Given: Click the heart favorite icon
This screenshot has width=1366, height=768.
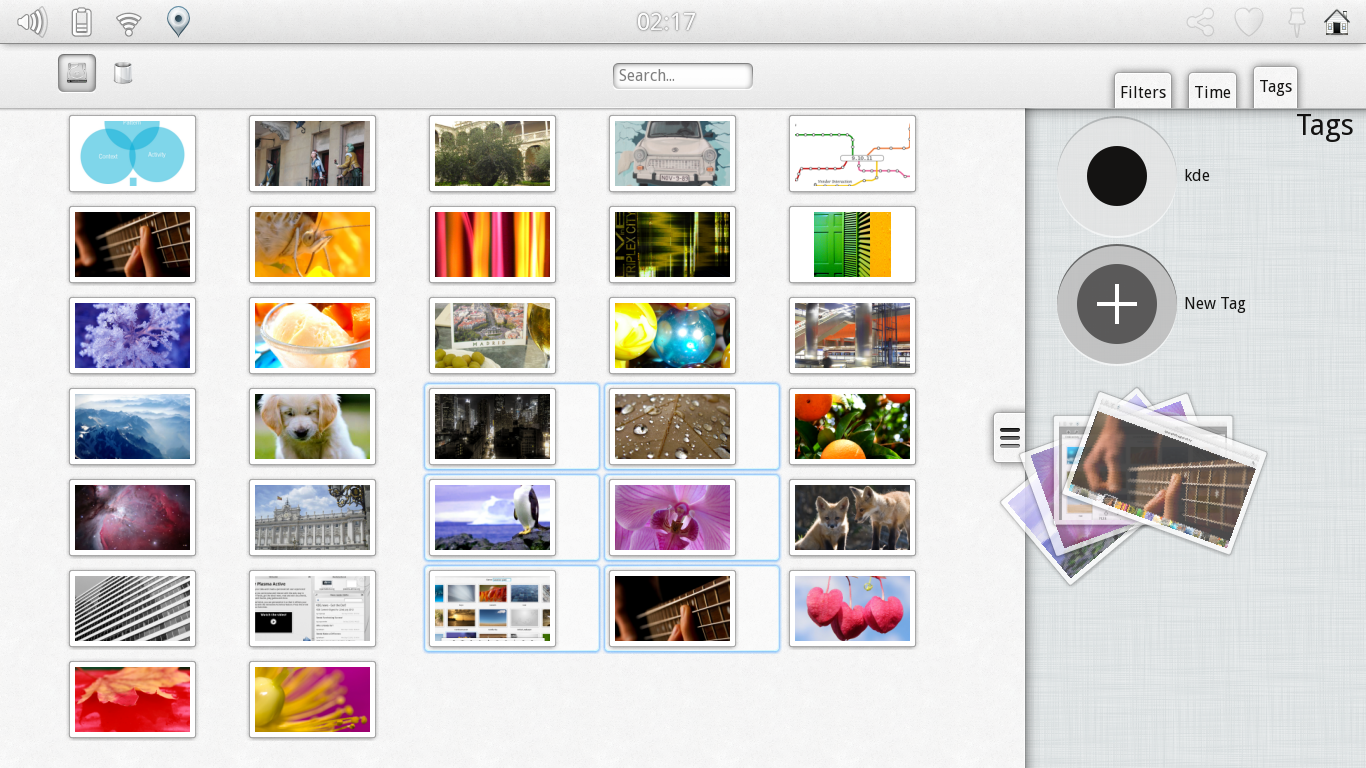Looking at the screenshot, I should click(1248, 22).
